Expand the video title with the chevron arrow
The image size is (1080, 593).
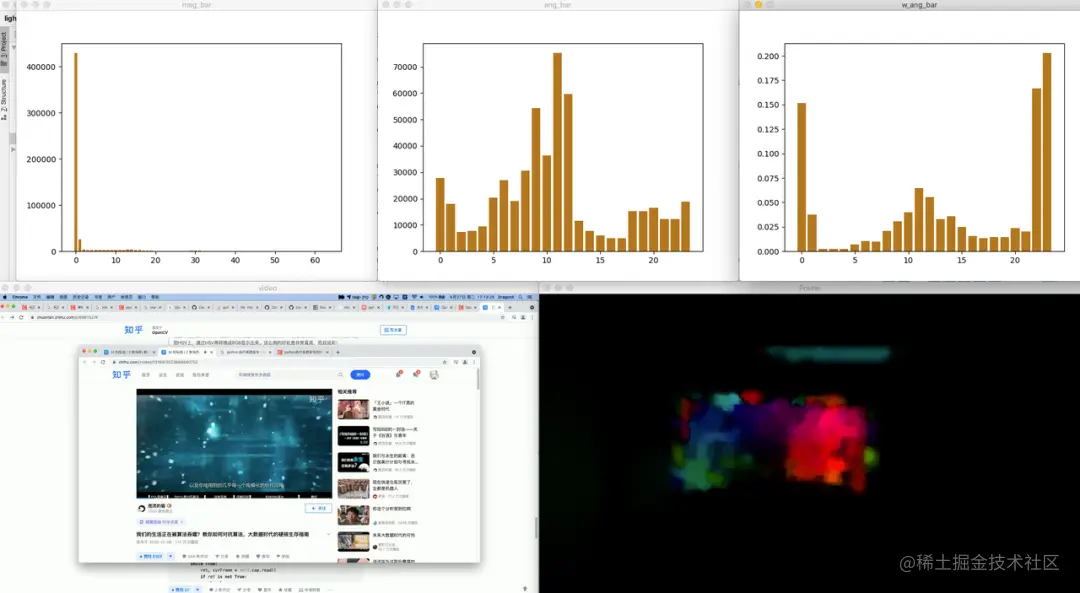328,534
